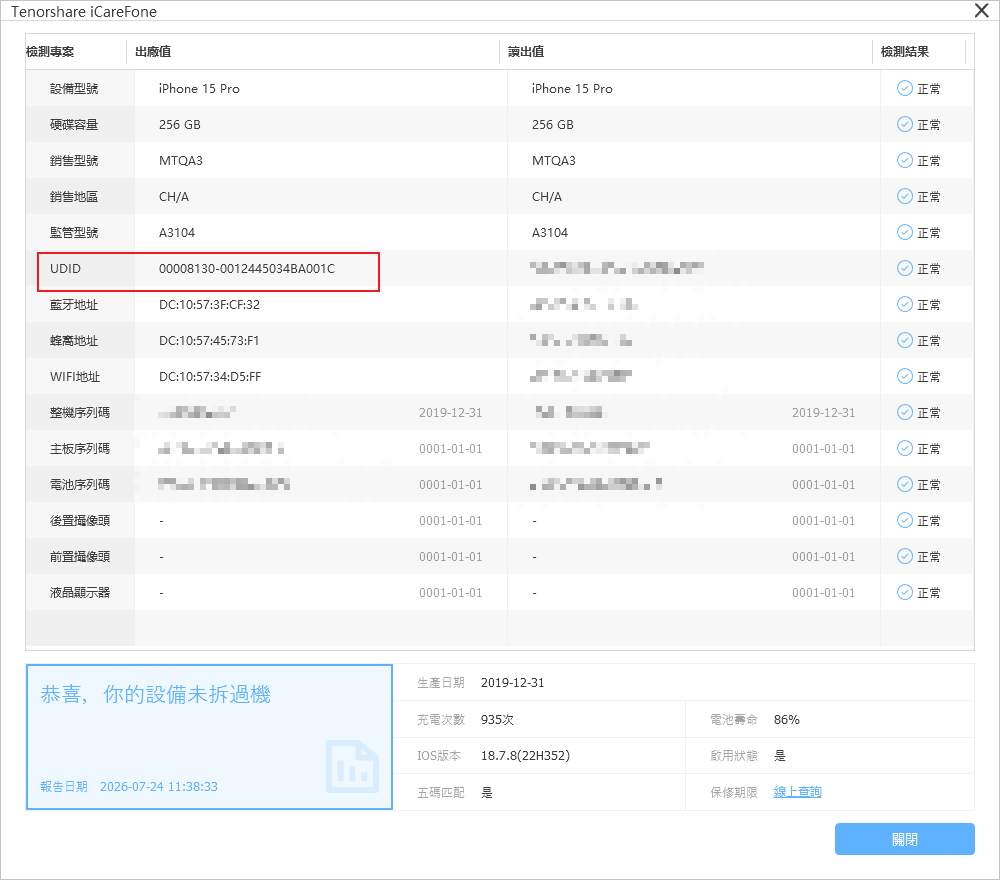
Task: Click cellular address DC:10:57:45:73:F1
Action: pos(209,341)
